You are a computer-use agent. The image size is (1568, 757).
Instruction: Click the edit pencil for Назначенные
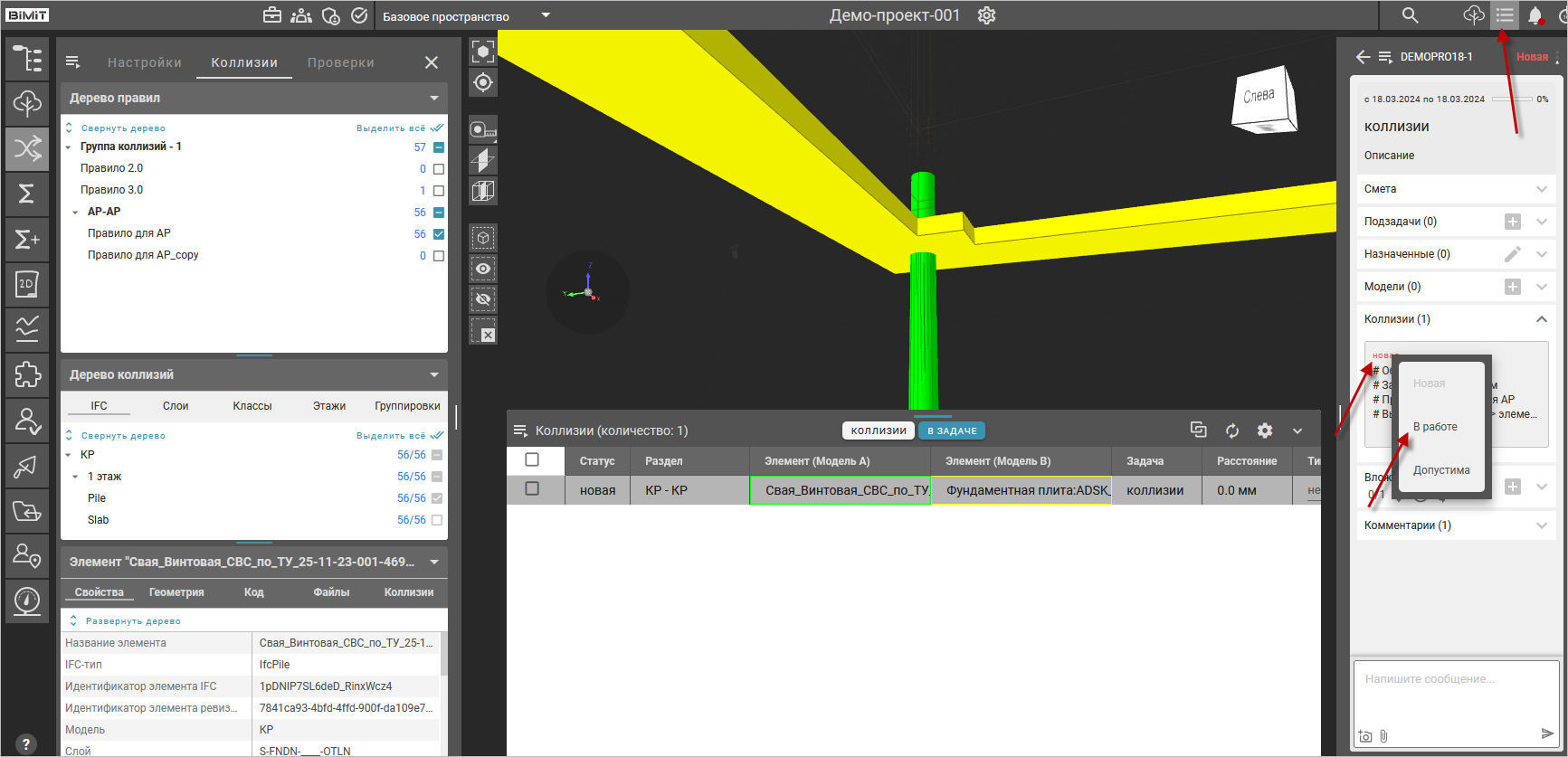click(x=1512, y=254)
